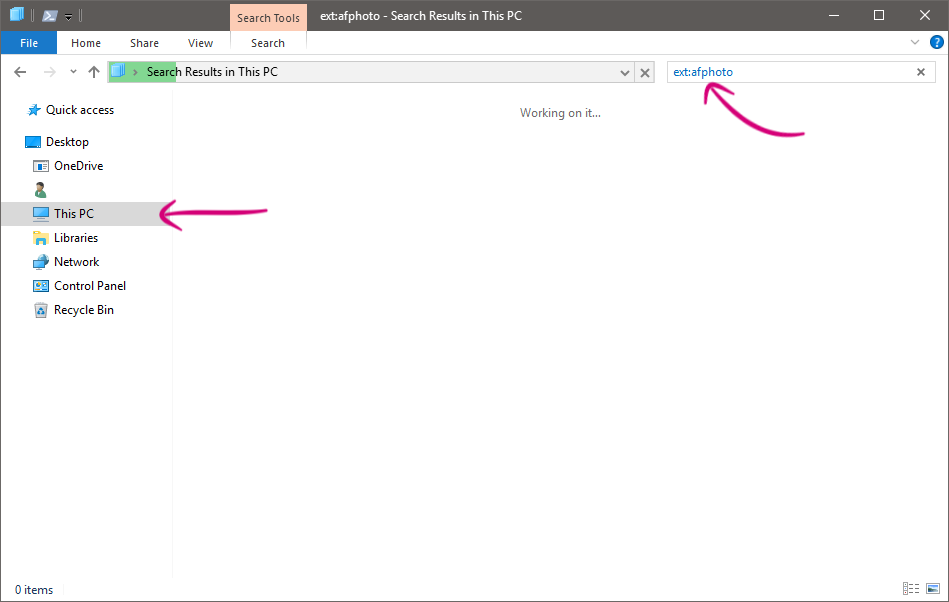The width and height of the screenshot is (949, 602).
Task: Click the Libraries folder icon
Action: tap(41, 238)
